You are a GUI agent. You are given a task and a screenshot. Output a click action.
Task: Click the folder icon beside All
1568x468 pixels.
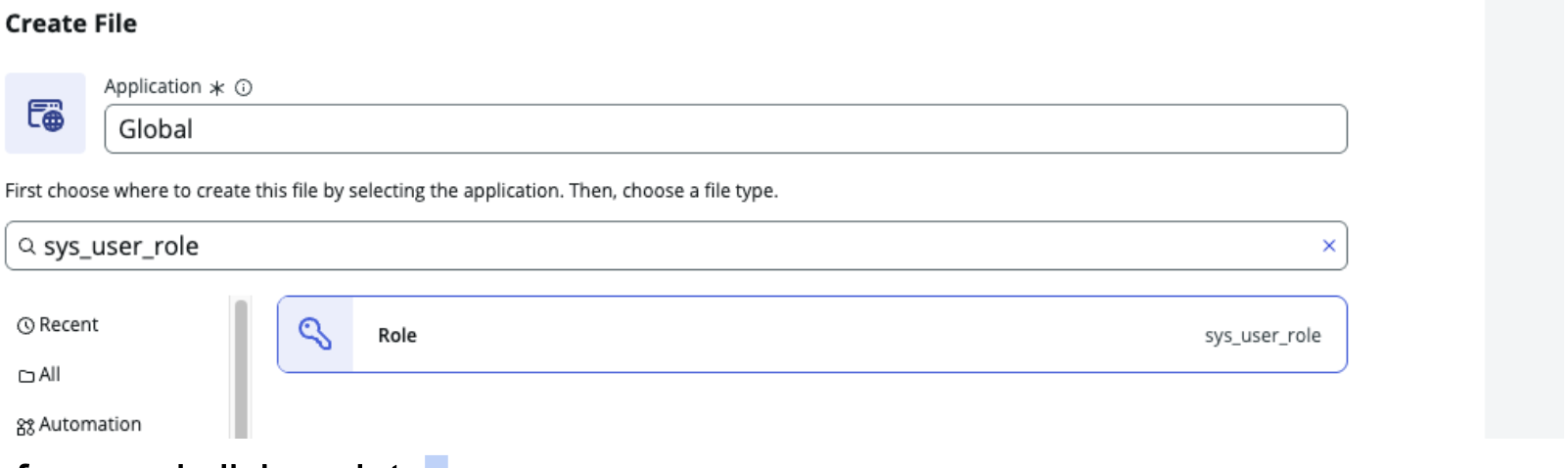[x=26, y=376]
